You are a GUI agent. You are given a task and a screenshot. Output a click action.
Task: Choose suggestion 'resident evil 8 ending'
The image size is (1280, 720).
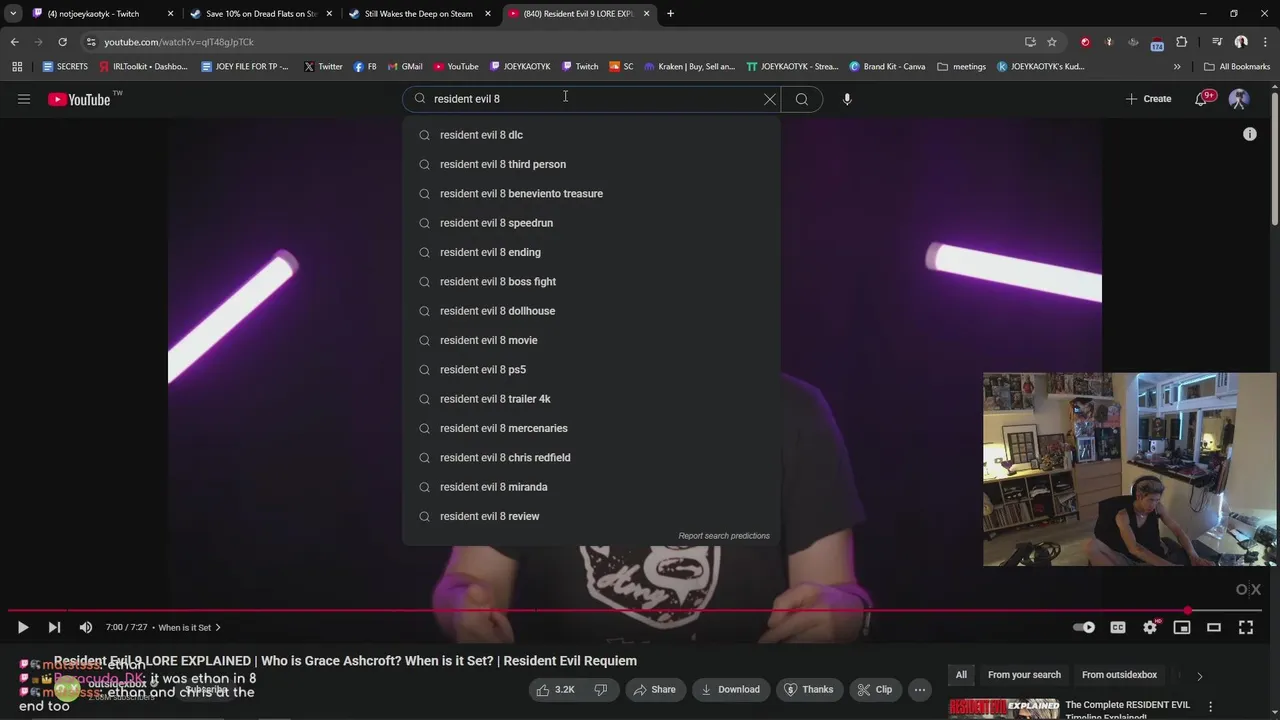[x=591, y=252]
